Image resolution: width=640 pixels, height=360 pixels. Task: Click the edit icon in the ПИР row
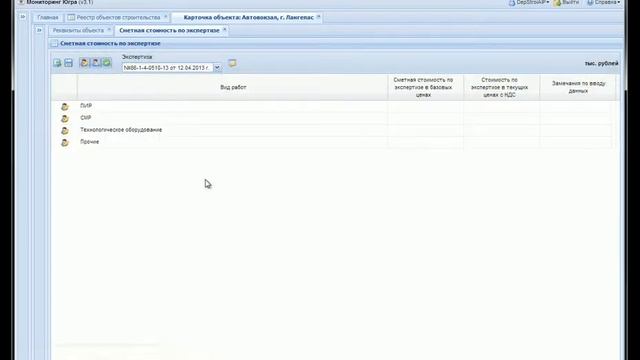(x=64, y=107)
